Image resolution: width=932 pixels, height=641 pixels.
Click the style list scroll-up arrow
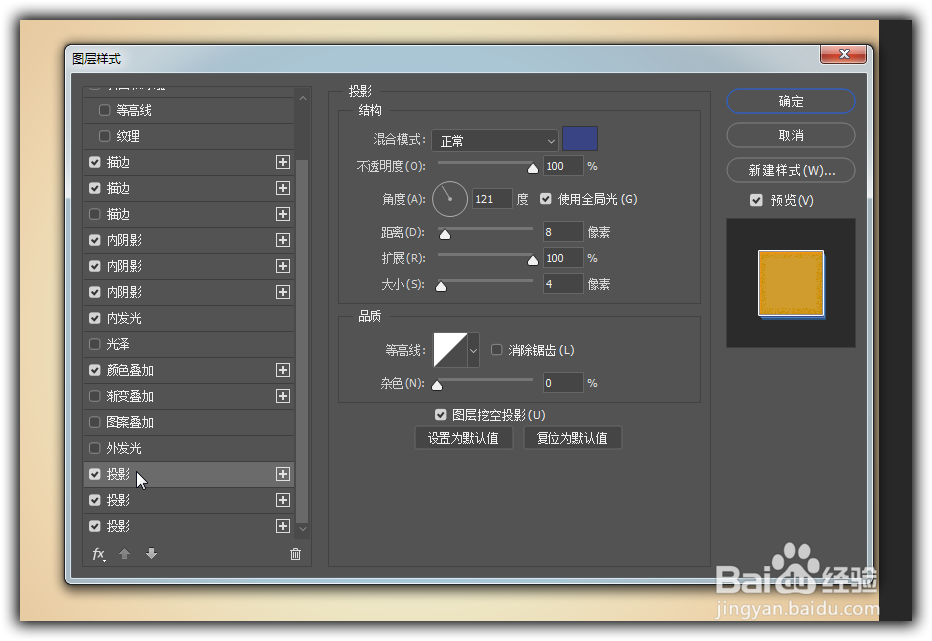[x=303, y=98]
